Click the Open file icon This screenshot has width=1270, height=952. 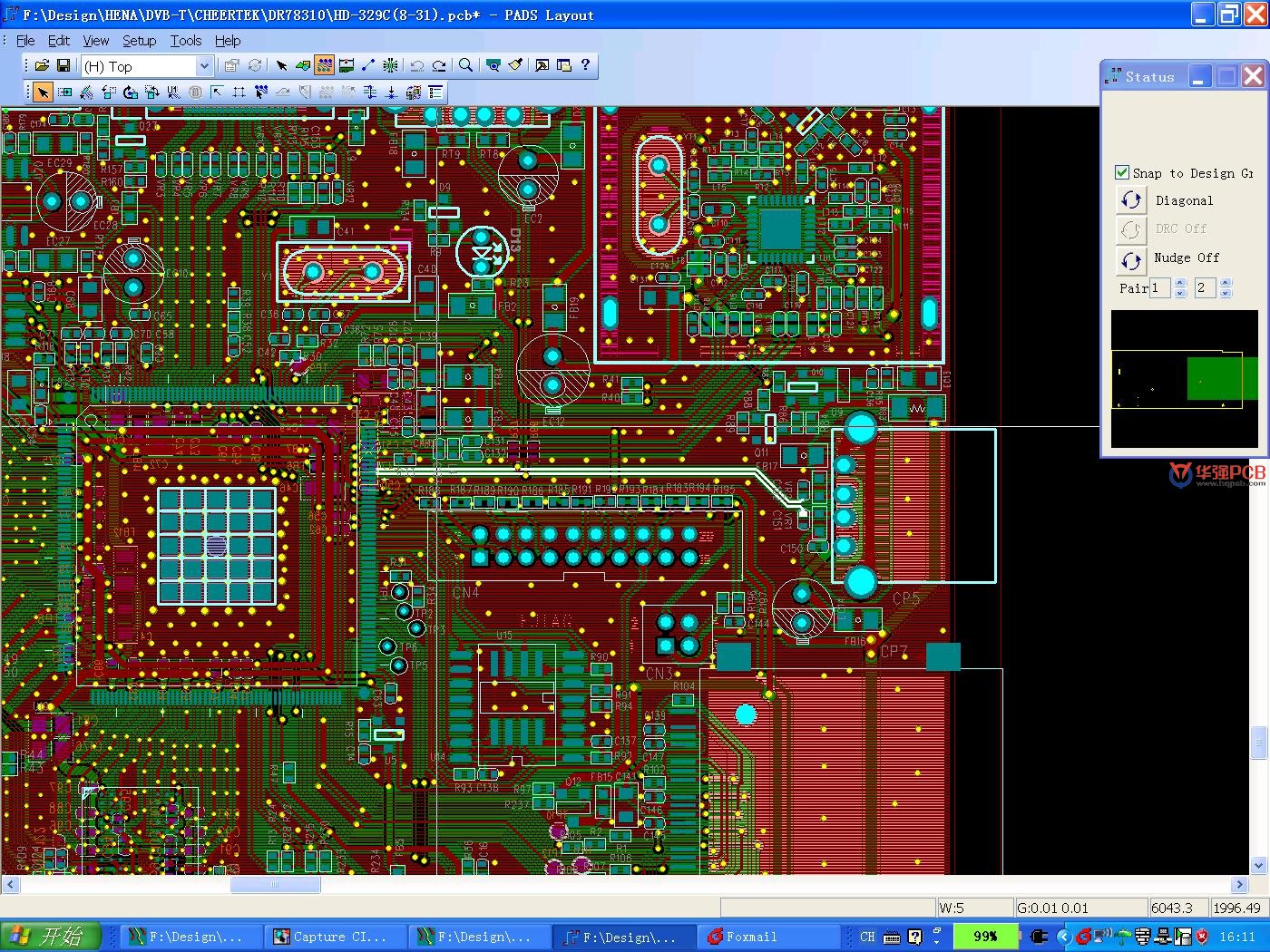pos(42,65)
